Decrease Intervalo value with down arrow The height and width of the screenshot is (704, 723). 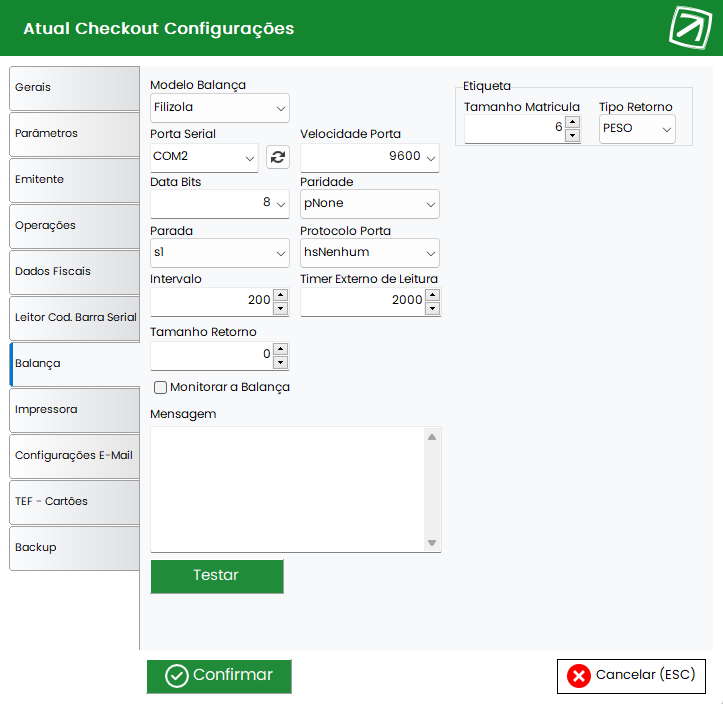(280, 308)
